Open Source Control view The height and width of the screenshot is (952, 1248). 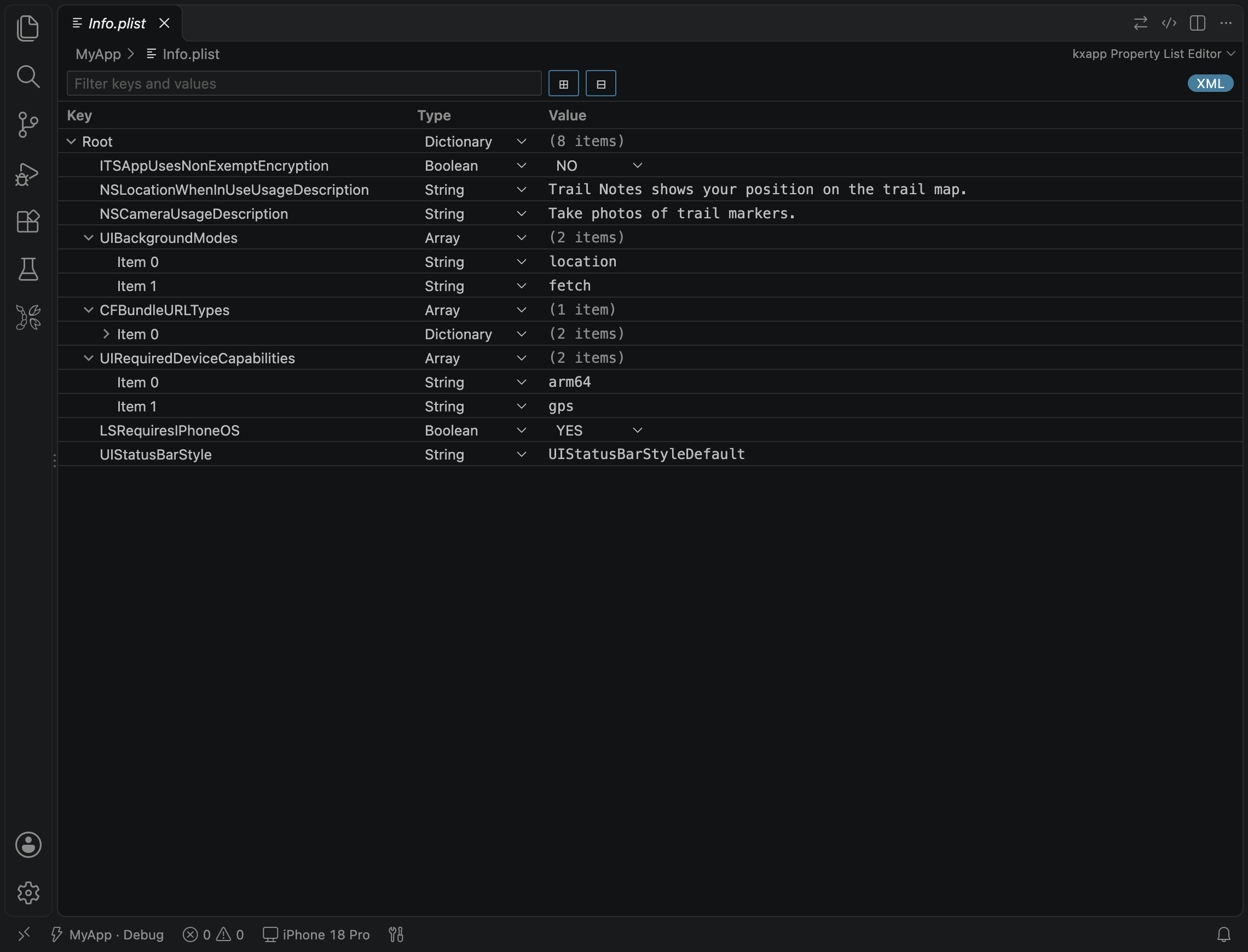(x=28, y=124)
